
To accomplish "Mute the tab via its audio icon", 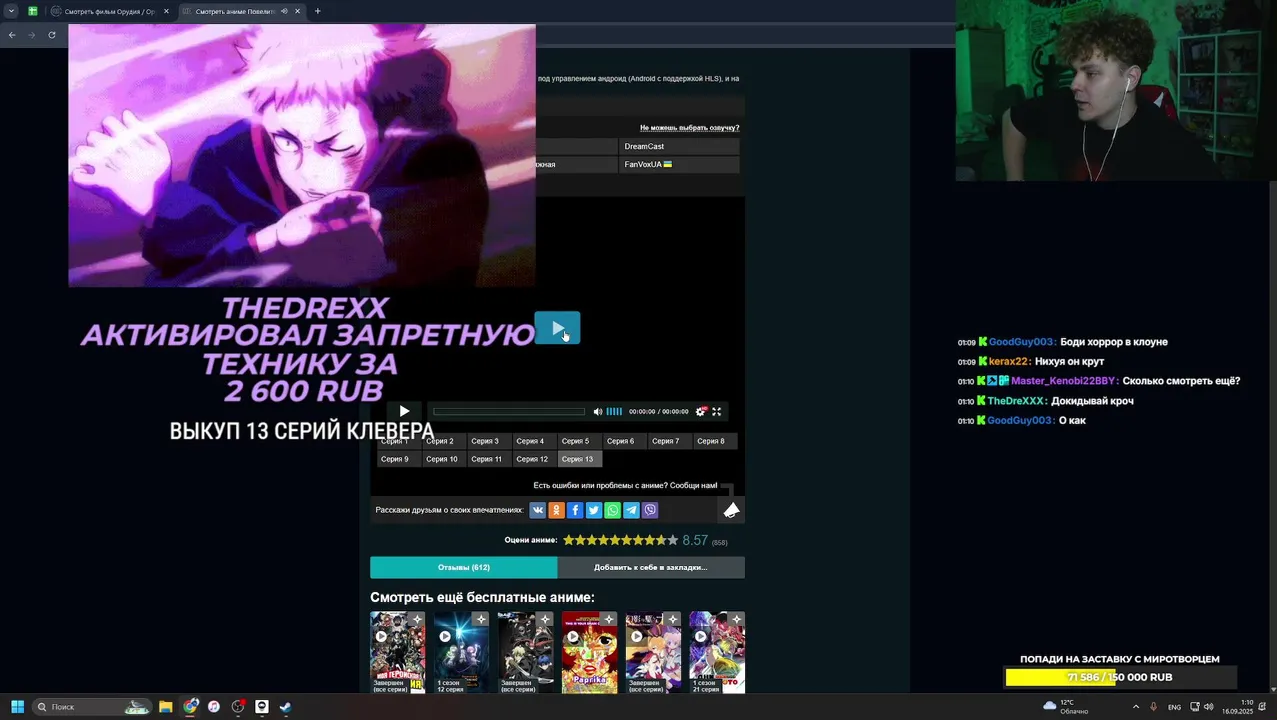I will click(283, 11).
